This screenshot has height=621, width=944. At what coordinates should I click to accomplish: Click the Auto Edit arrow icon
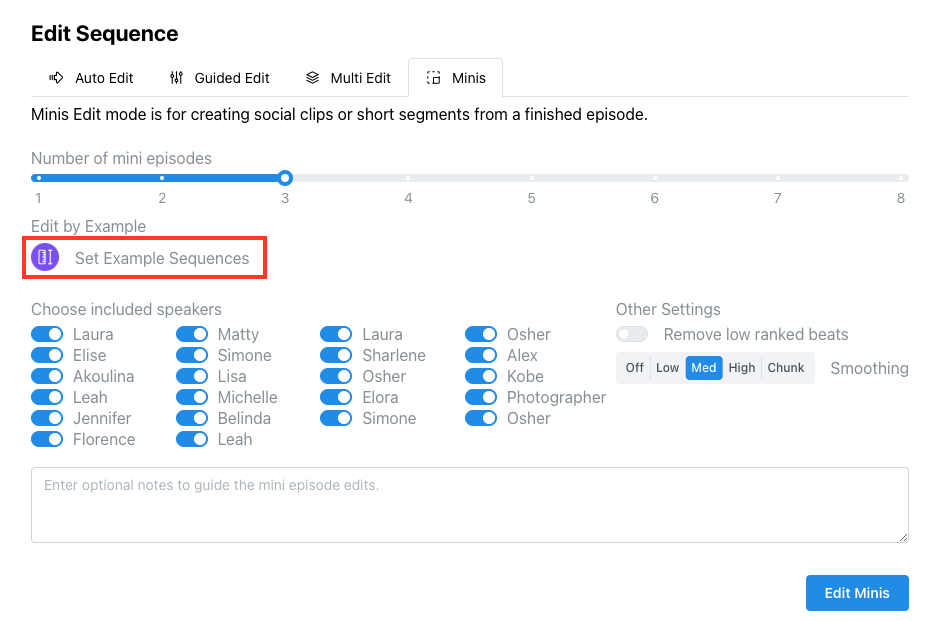[56, 78]
